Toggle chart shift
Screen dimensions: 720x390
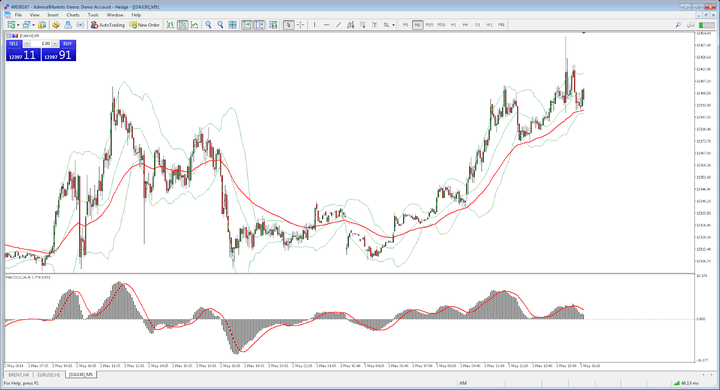pos(259,25)
